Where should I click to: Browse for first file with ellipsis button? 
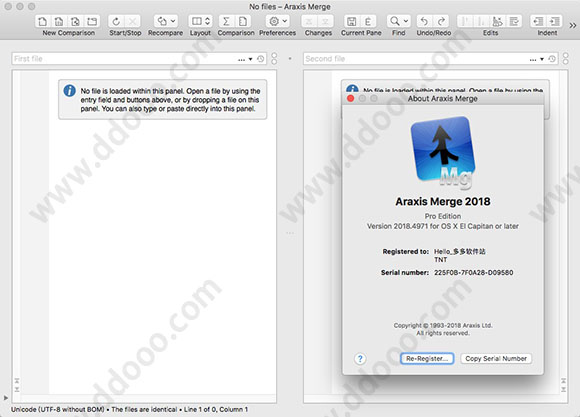pyautogui.click(x=242, y=59)
